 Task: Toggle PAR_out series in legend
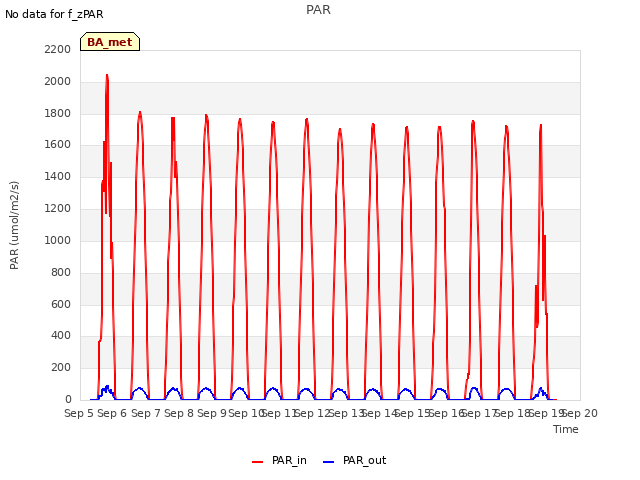click(364, 460)
